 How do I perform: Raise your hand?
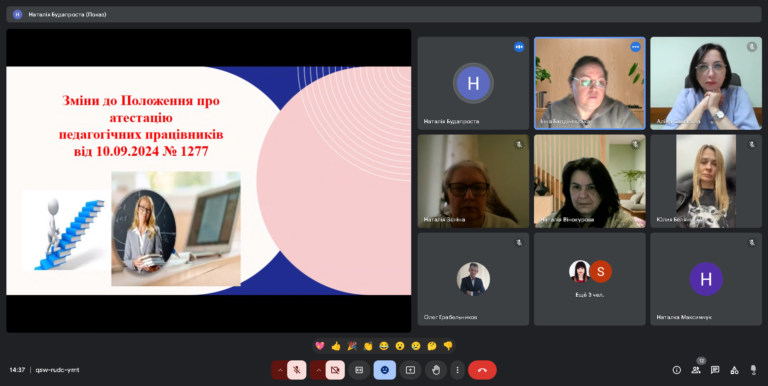tap(436, 370)
